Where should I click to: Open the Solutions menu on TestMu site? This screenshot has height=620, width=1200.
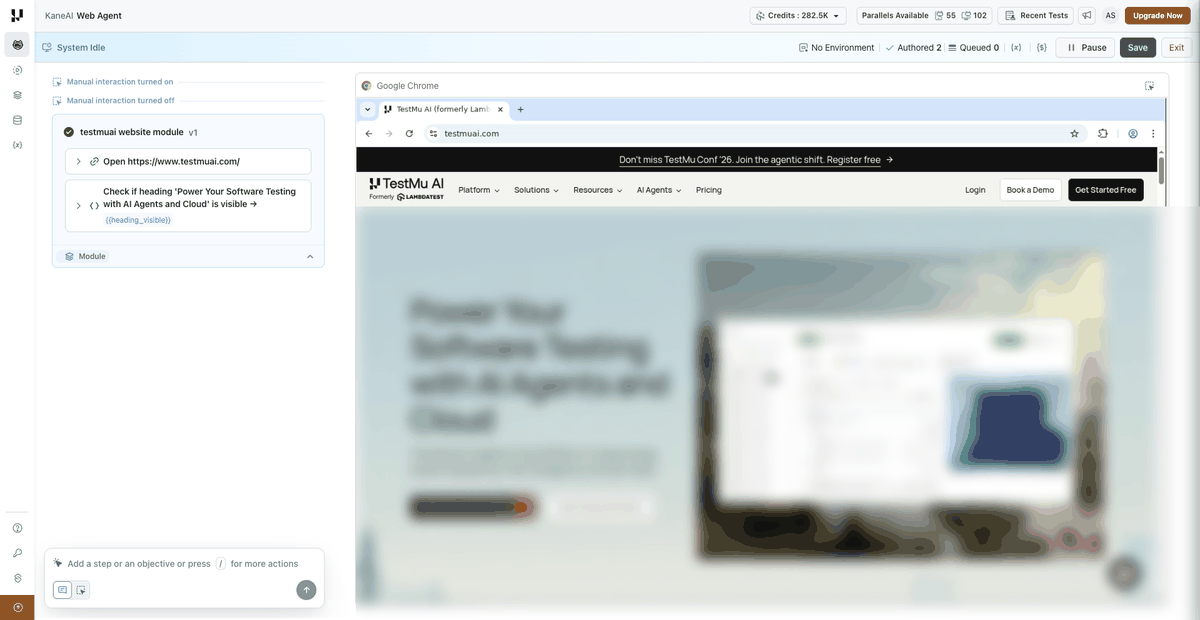tap(536, 190)
